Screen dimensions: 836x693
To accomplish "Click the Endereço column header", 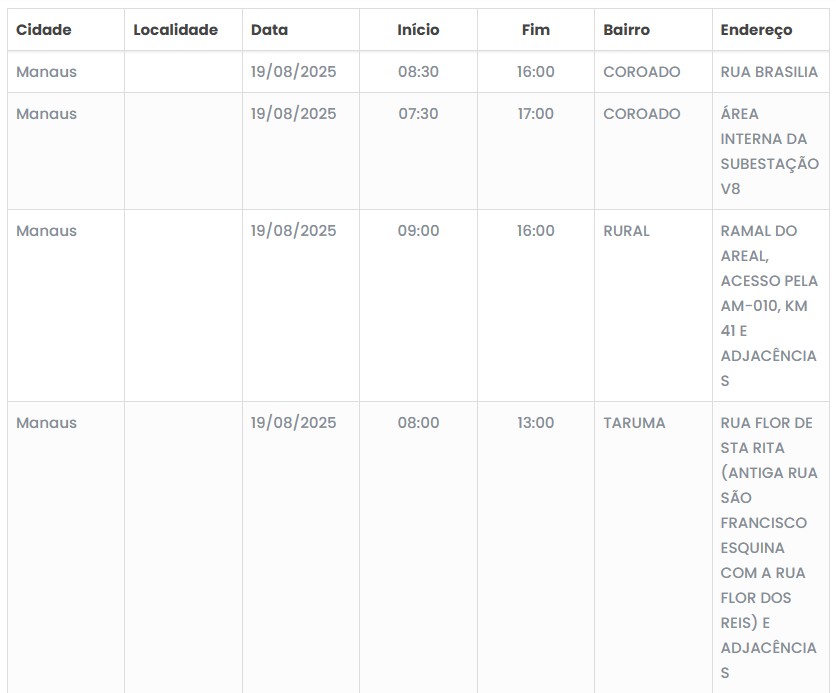I will click(756, 30).
